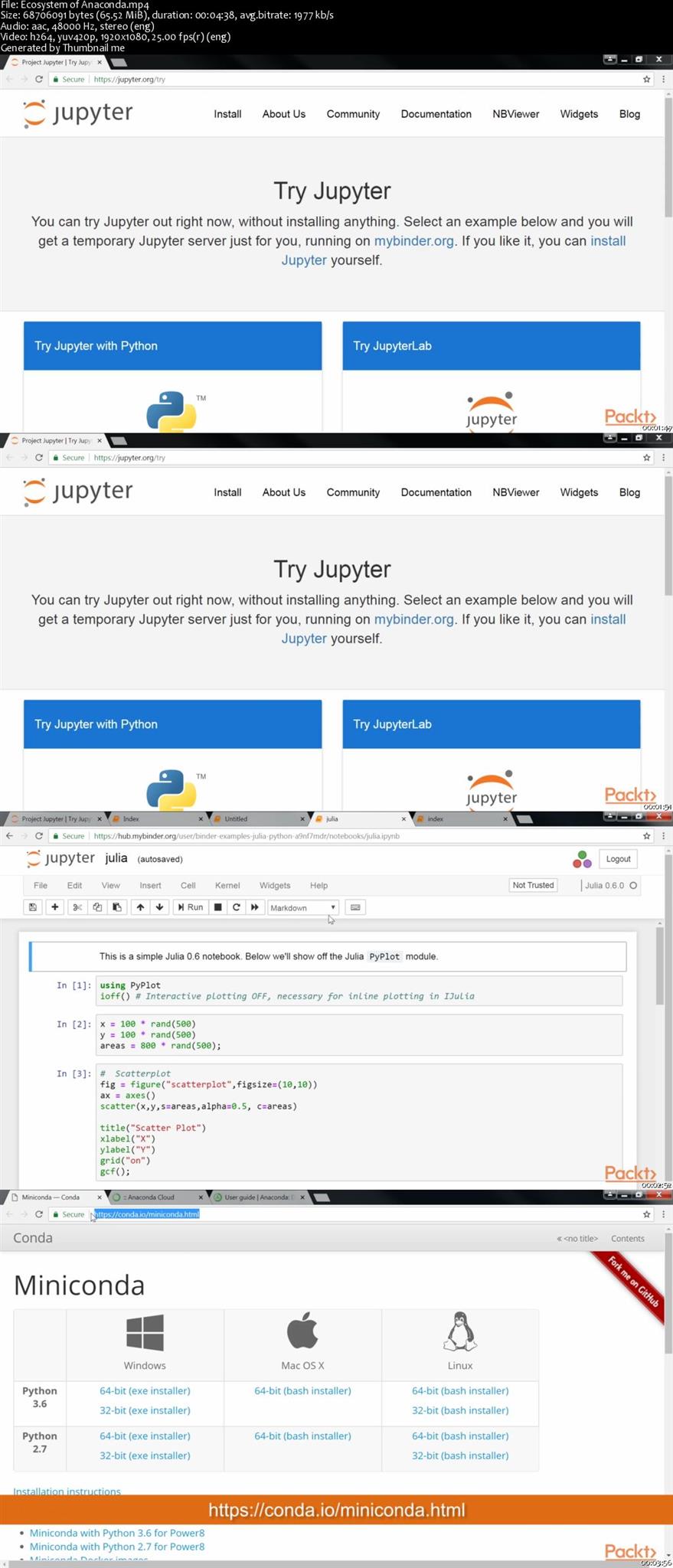The width and height of the screenshot is (673, 1568).
Task: Interrupt the kernel with the stop icon
Action: point(218,907)
